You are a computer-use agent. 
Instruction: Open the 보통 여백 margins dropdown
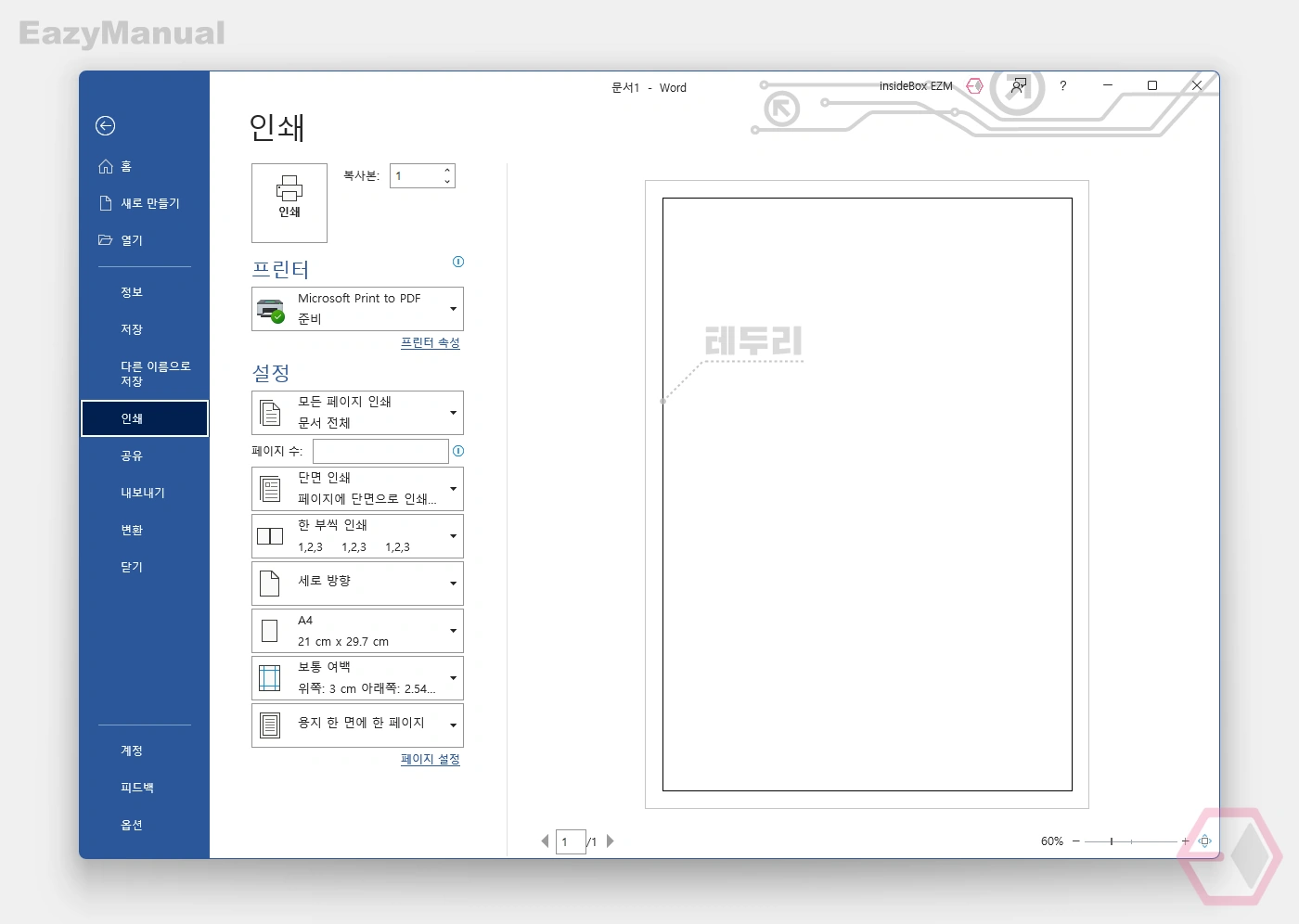point(357,678)
